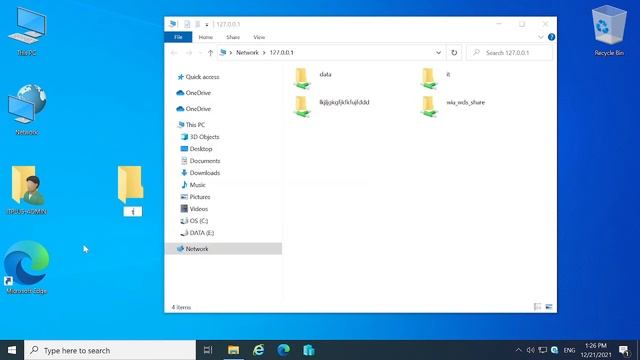The height and width of the screenshot is (360, 640).
Task: Select This PC desktop icon
Action: click(27, 32)
